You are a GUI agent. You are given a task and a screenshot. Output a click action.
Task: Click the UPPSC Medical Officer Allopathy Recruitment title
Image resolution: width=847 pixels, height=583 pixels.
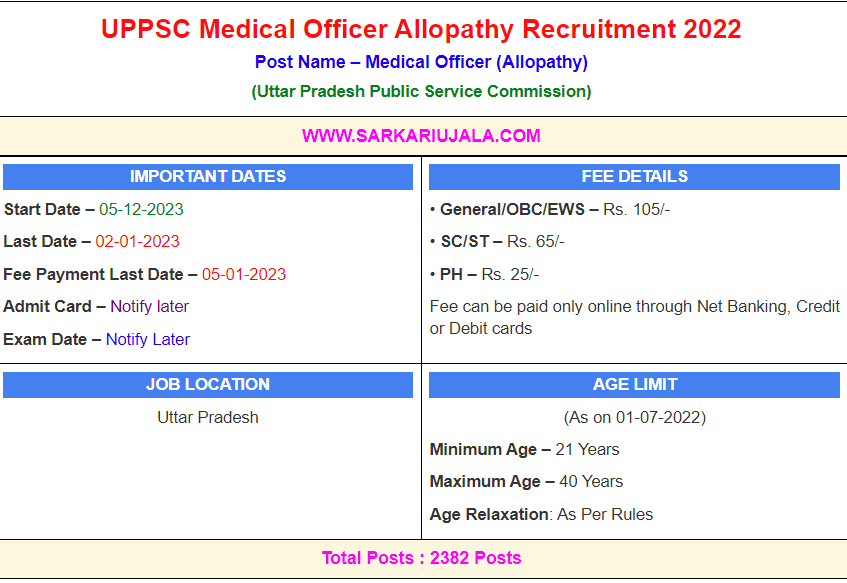tap(421, 29)
